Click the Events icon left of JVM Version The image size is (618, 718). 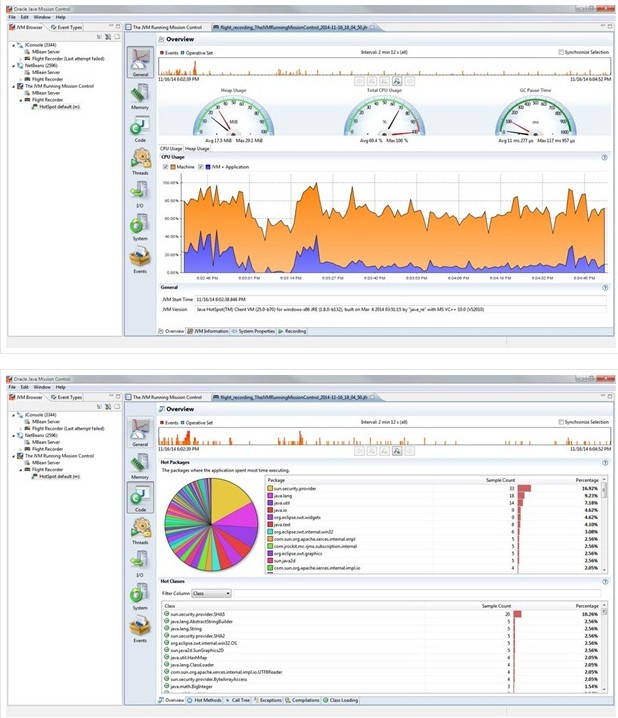140,262
